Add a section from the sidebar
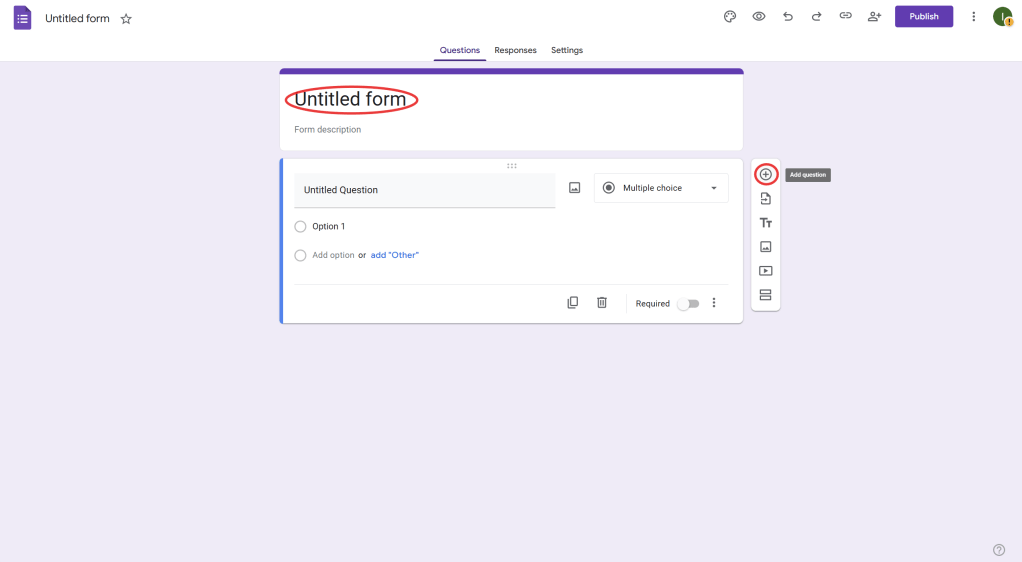This screenshot has width=1022, height=562. (x=766, y=295)
